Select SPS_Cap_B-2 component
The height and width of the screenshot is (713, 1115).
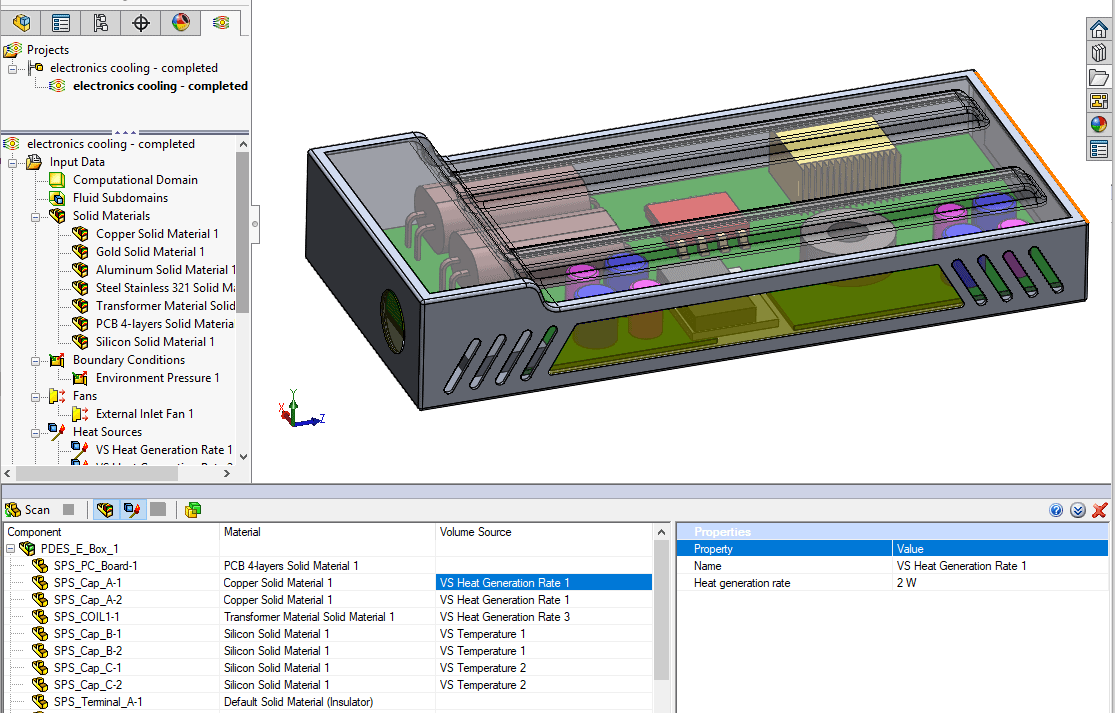[87, 651]
